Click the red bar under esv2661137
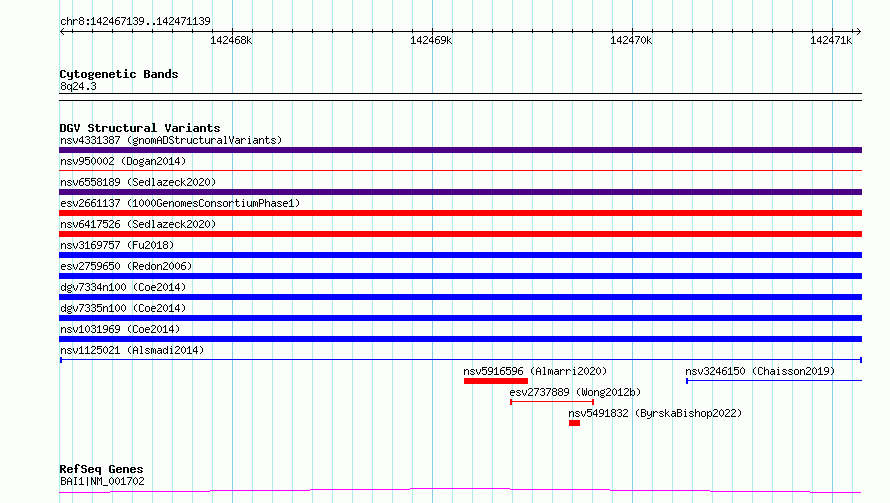The width and height of the screenshot is (890, 503). coord(460,213)
